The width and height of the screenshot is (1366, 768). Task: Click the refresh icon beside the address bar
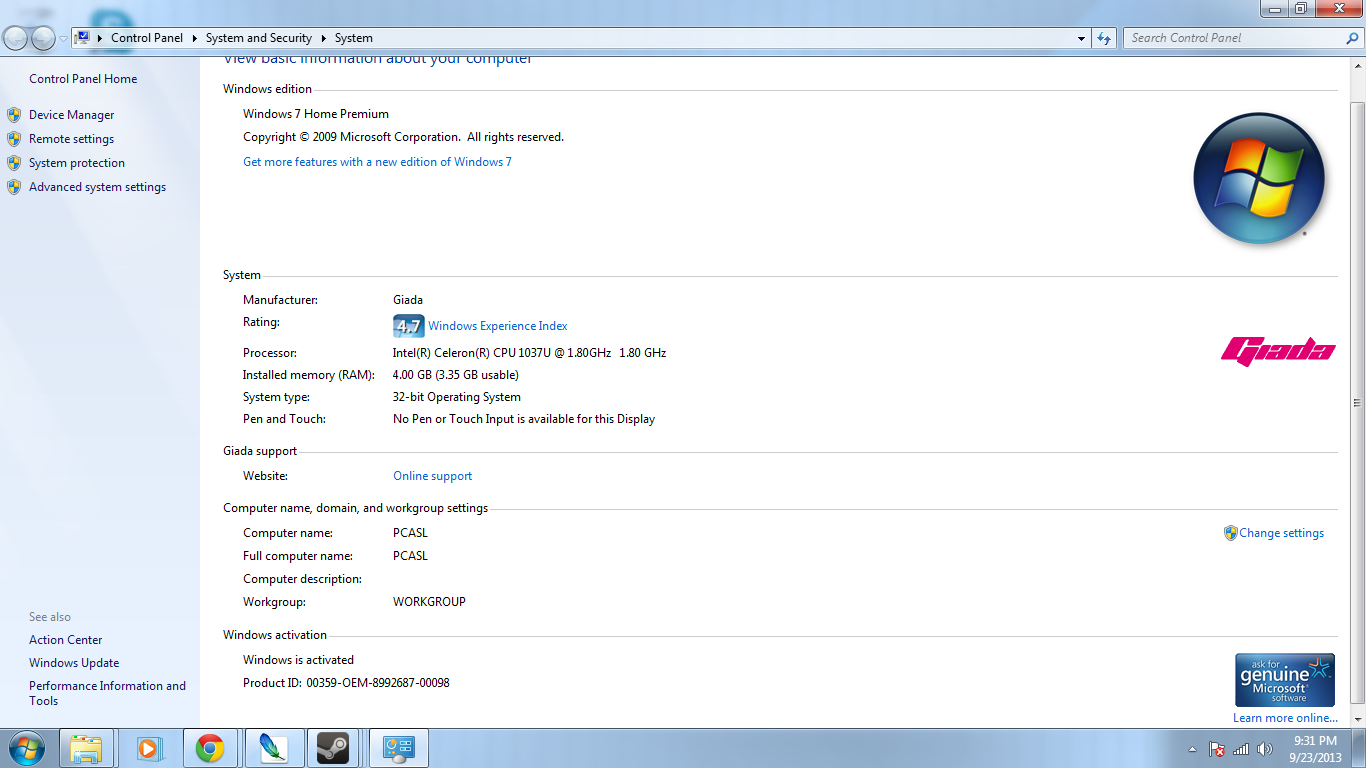[1104, 38]
